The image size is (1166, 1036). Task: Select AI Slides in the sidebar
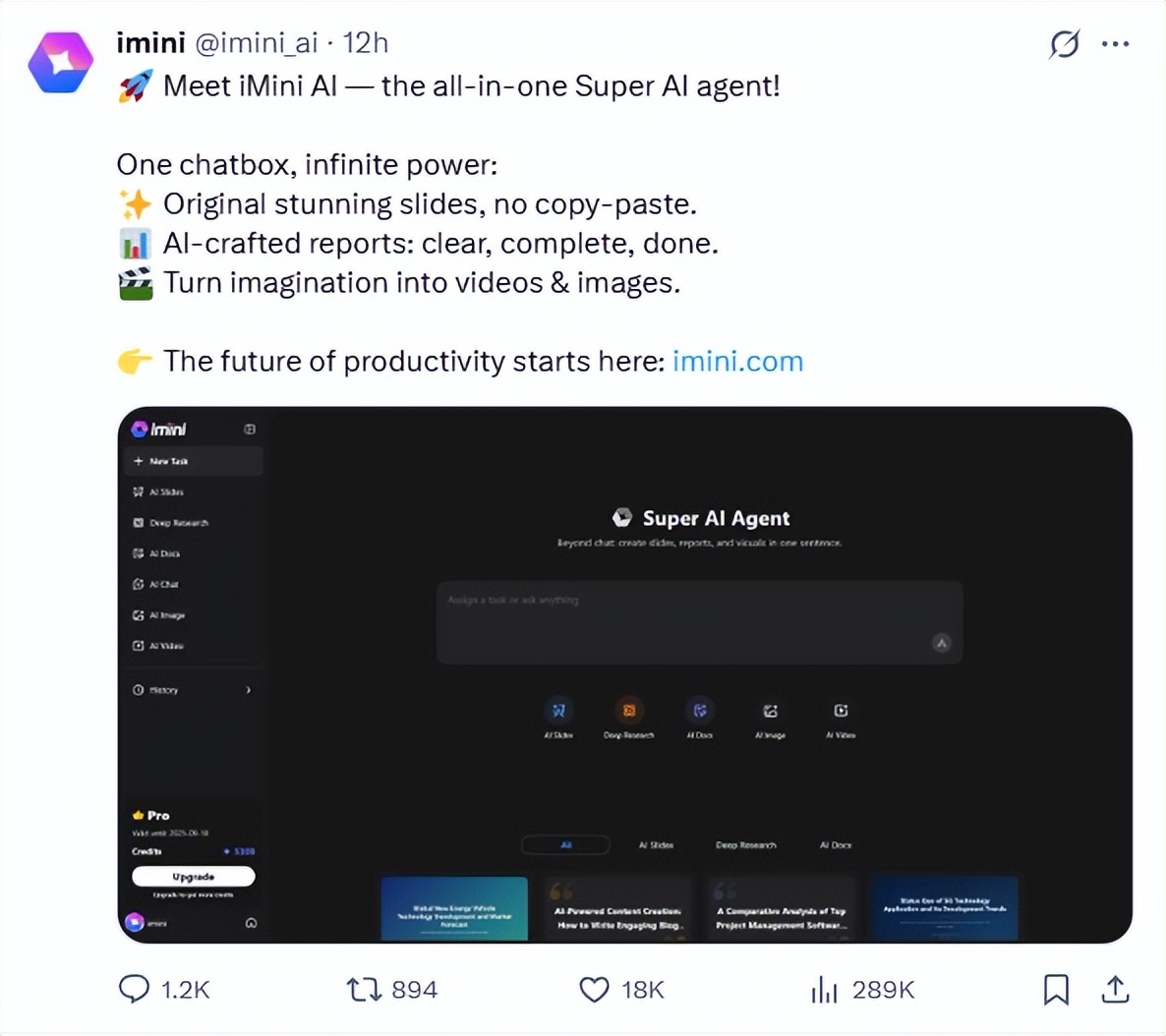[165, 491]
